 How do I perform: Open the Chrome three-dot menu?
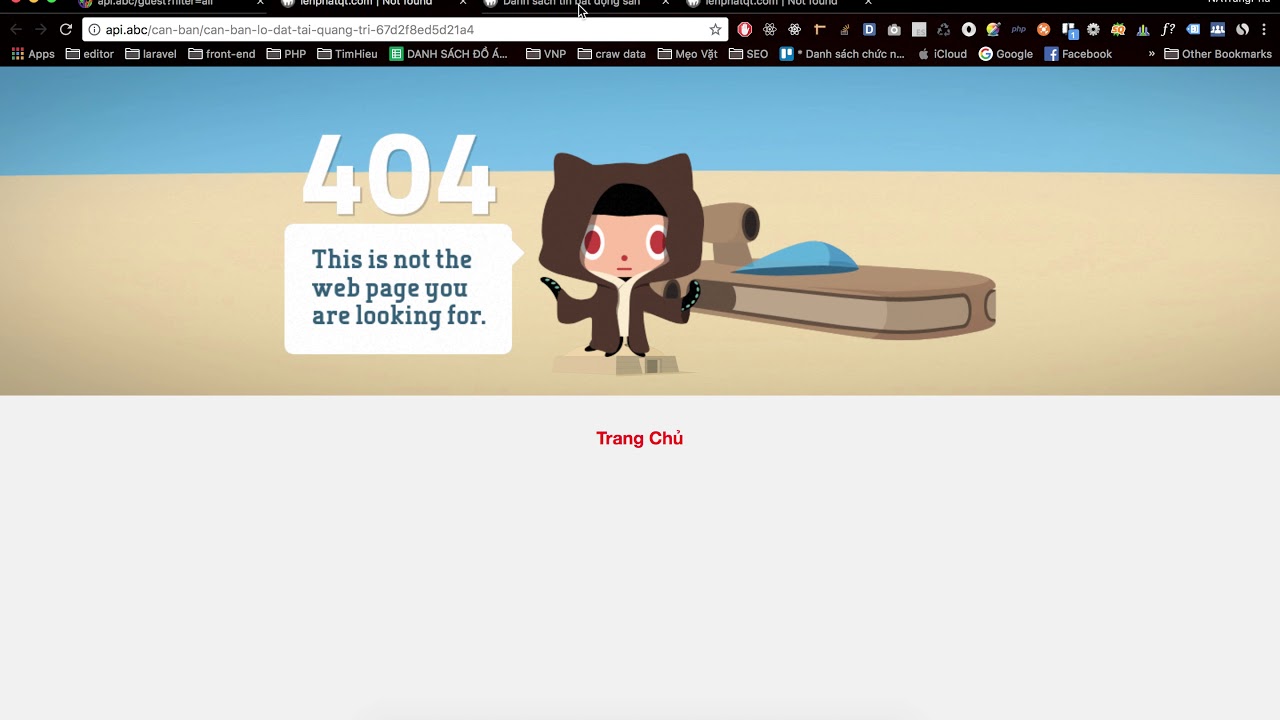pyautogui.click(x=1264, y=30)
